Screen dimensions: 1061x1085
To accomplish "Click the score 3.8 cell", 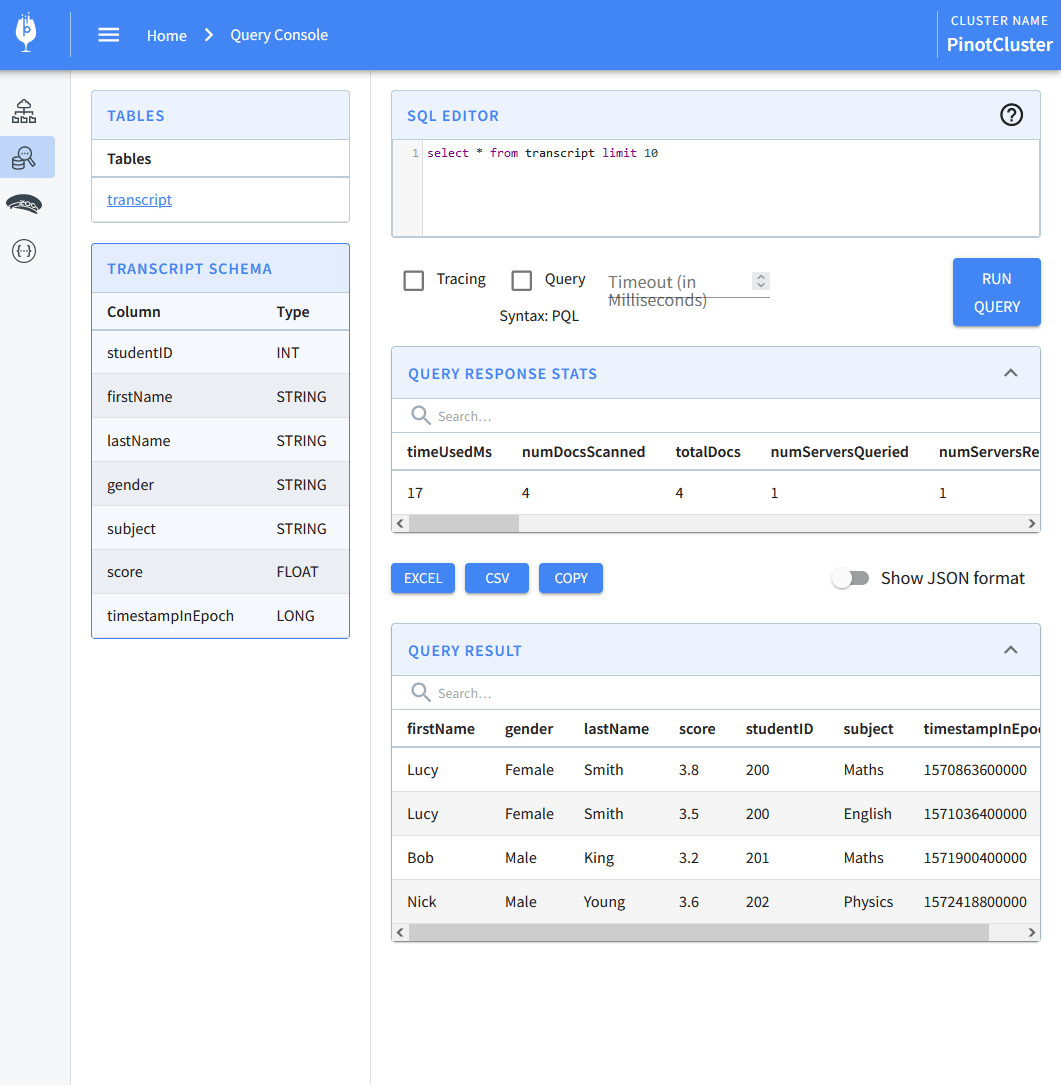I will pyautogui.click(x=689, y=769).
